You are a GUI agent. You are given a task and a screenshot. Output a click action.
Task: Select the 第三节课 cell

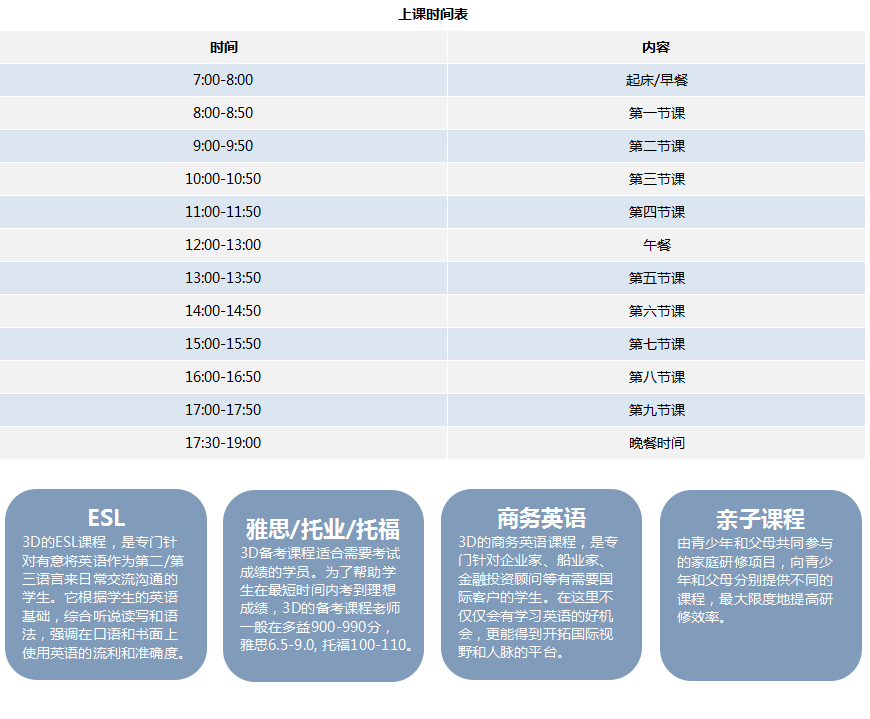point(656,179)
